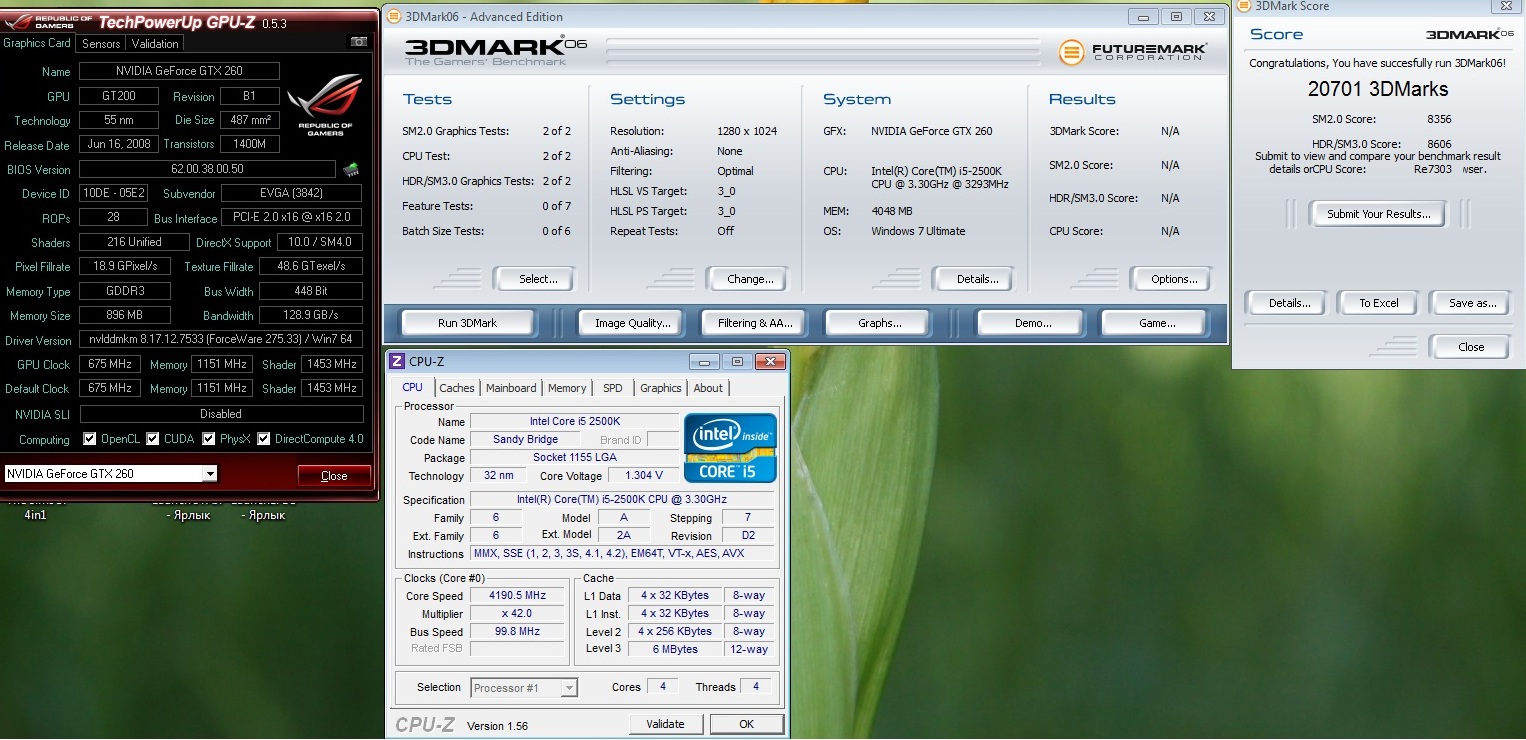This screenshot has height=740, width=1526.
Task: Click the 20701 3DMarks score text
Action: click(x=1378, y=90)
